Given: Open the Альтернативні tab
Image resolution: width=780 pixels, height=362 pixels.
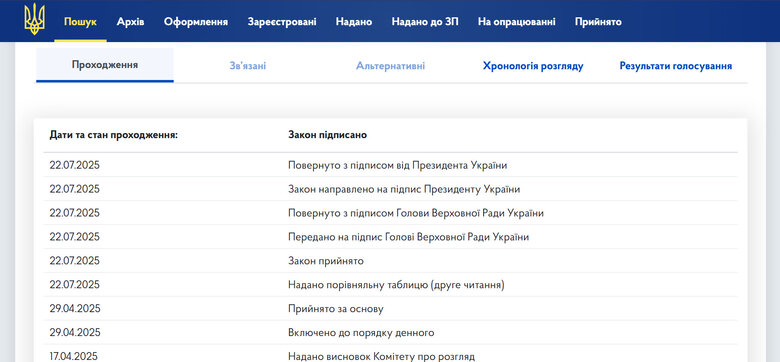Looking at the screenshot, I should tap(390, 66).
